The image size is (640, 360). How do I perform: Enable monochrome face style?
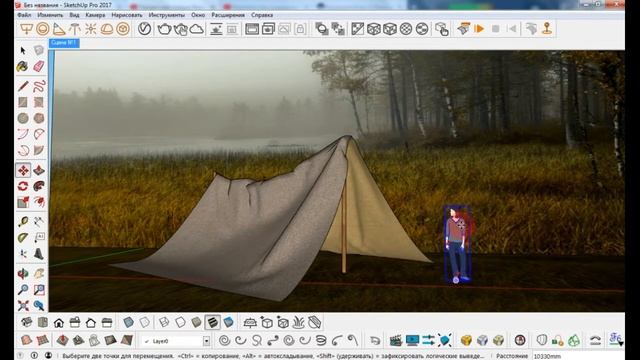point(229,322)
